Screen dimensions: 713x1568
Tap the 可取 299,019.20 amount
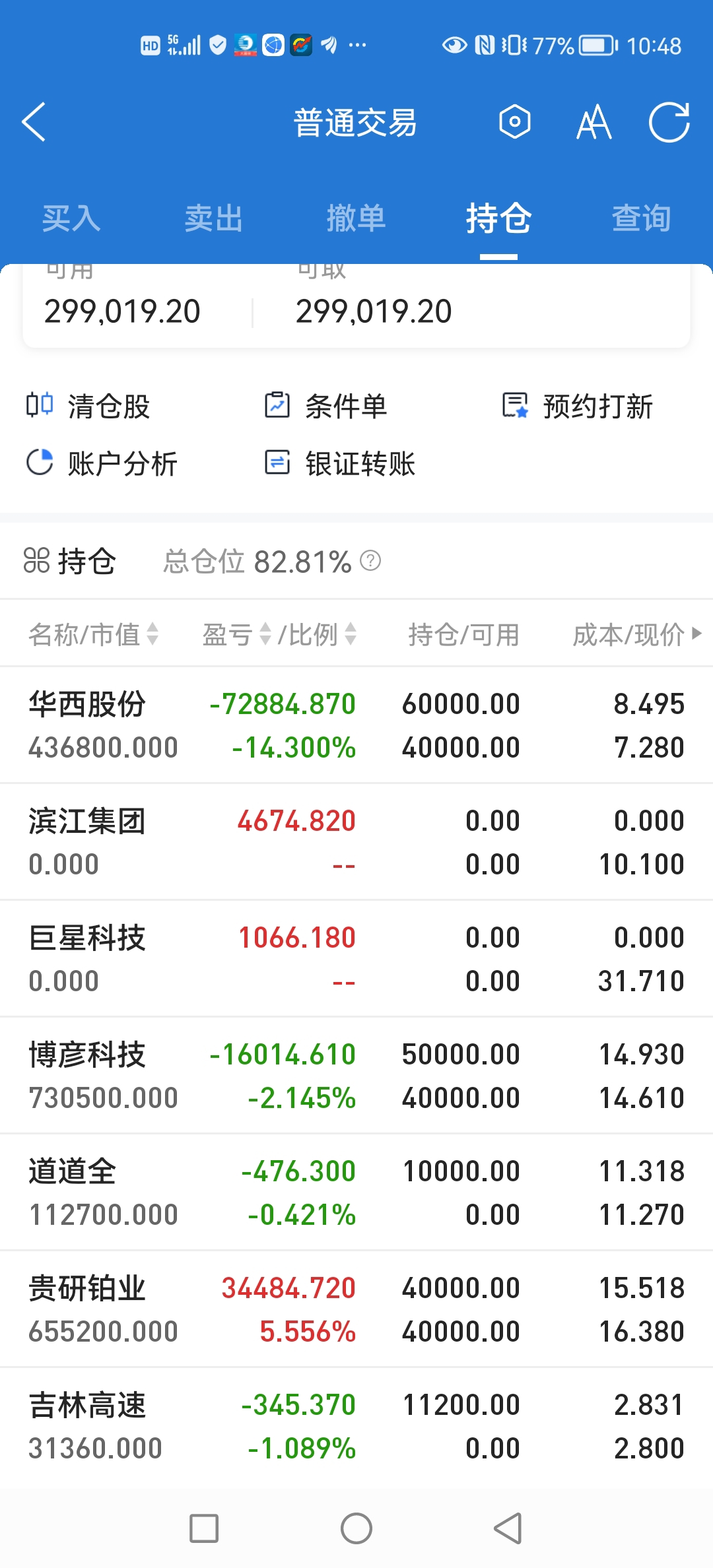[x=374, y=311]
